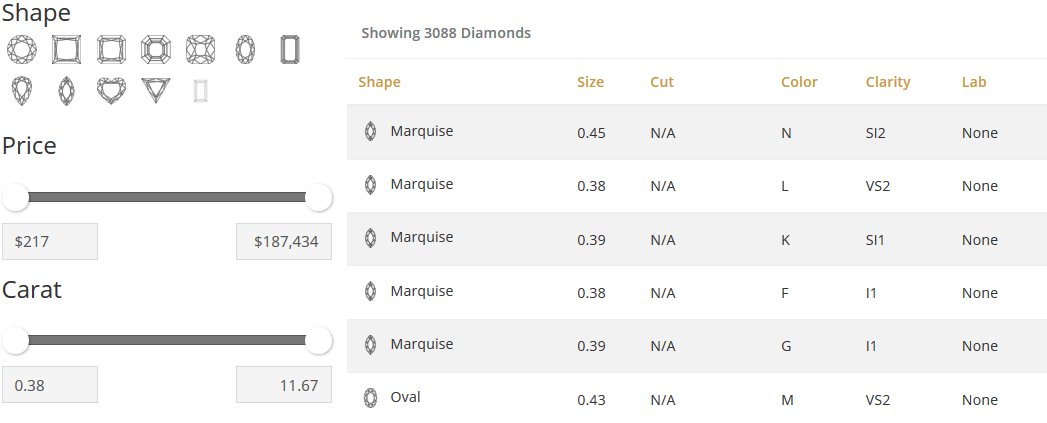The width and height of the screenshot is (1047, 423).
Task: Select the Heart shape filter icon
Action: 112,91
